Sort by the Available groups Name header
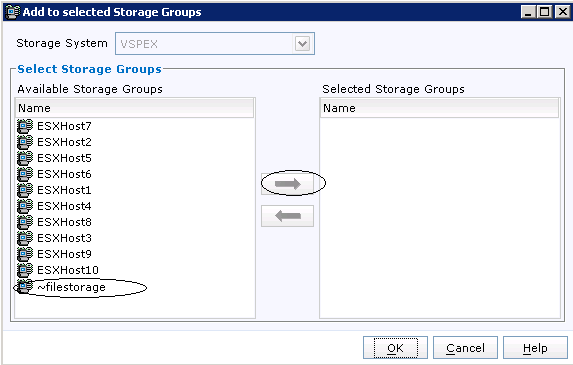573x365 pixels. click(134, 108)
